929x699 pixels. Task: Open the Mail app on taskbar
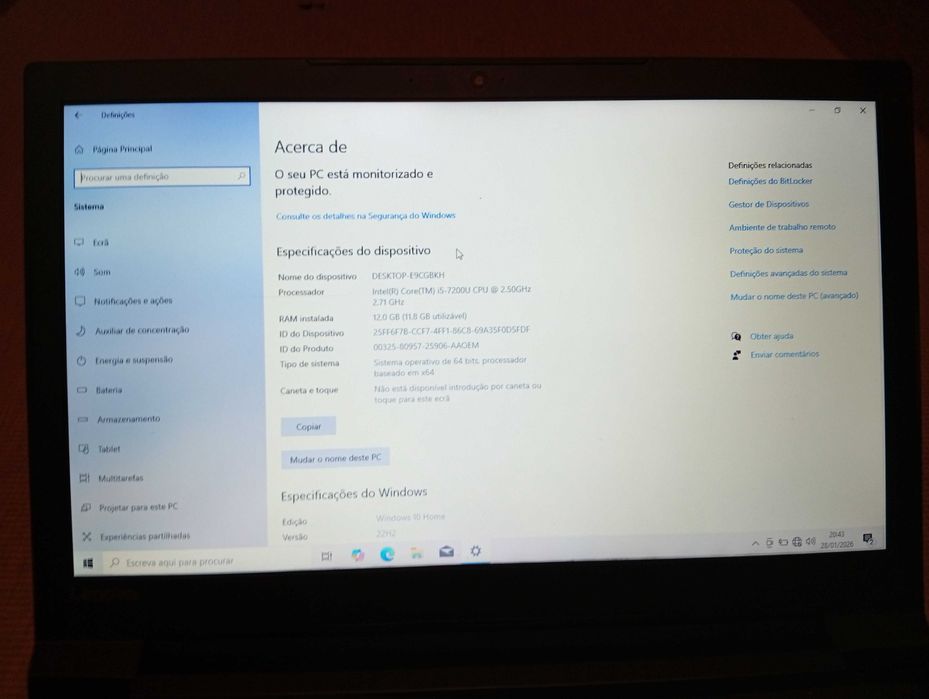446,552
